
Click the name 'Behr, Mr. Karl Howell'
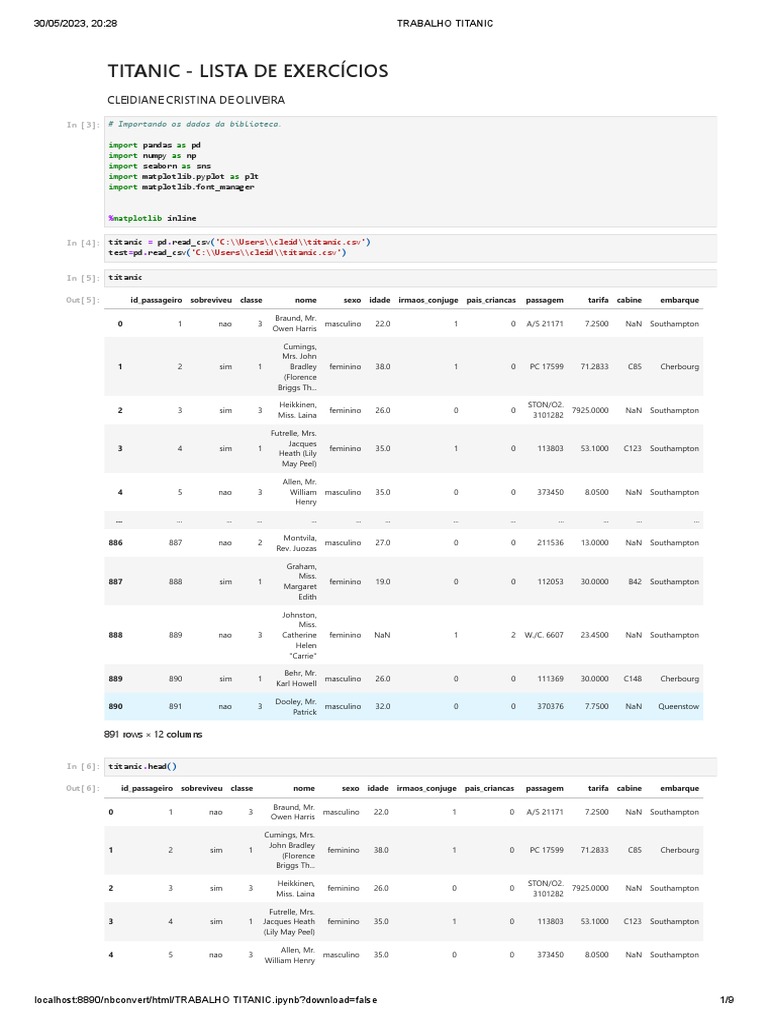coord(296,679)
